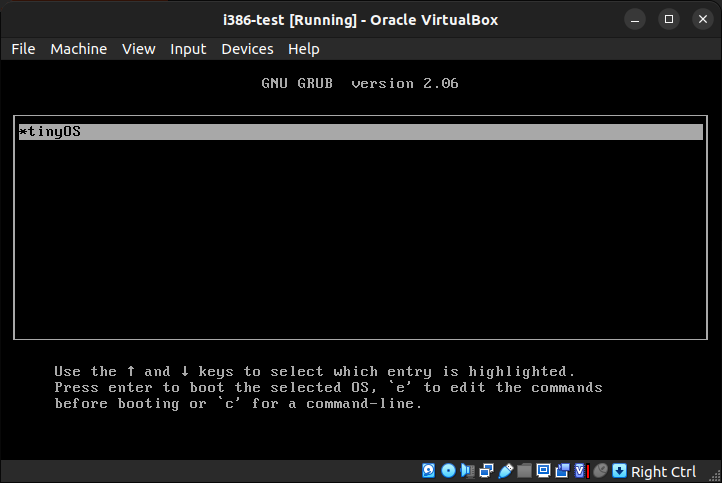Viewport: 722px width, 483px height.
Task: Minimize the VirtualBox window
Action: click(635, 19)
